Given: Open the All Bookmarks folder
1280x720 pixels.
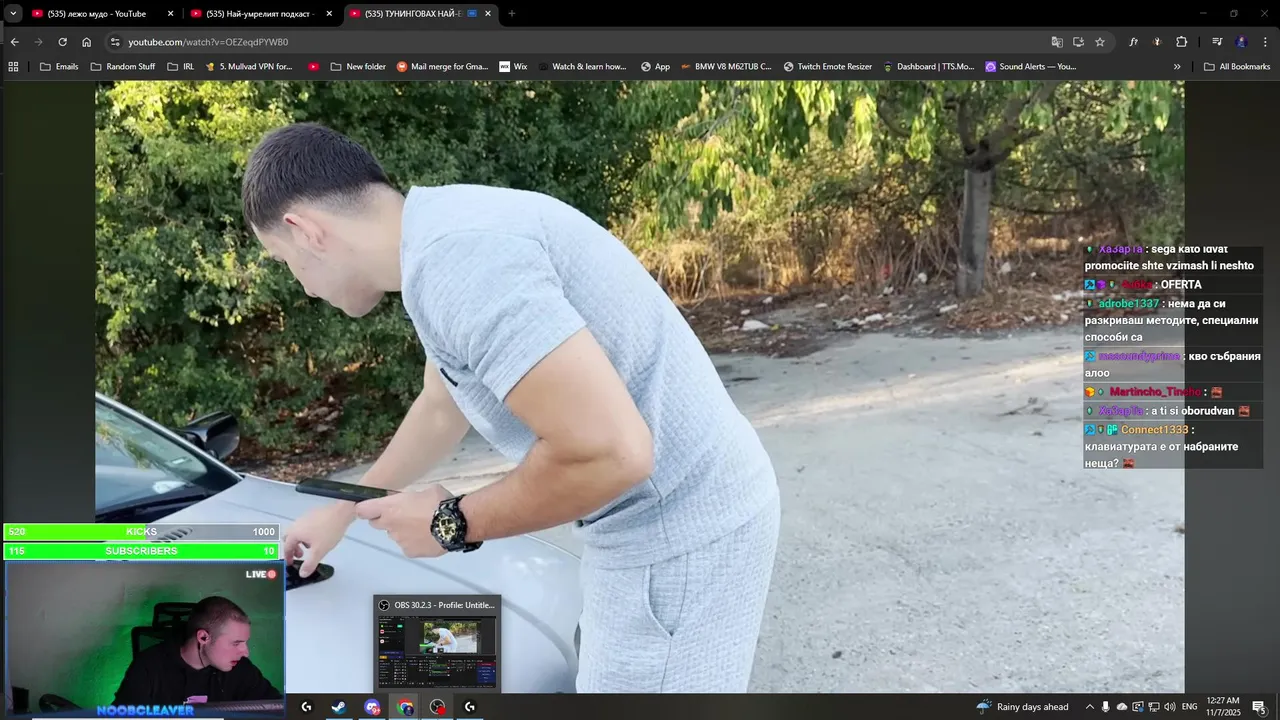Looking at the screenshot, I should pyautogui.click(x=1237, y=67).
